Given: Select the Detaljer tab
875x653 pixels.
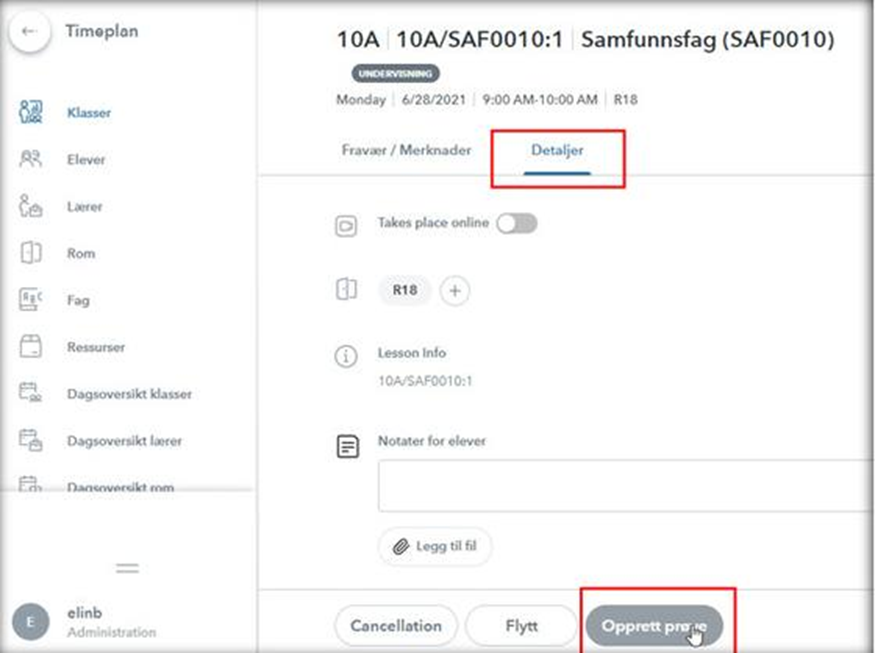Looking at the screenshot, I should [x=557, y=150].
